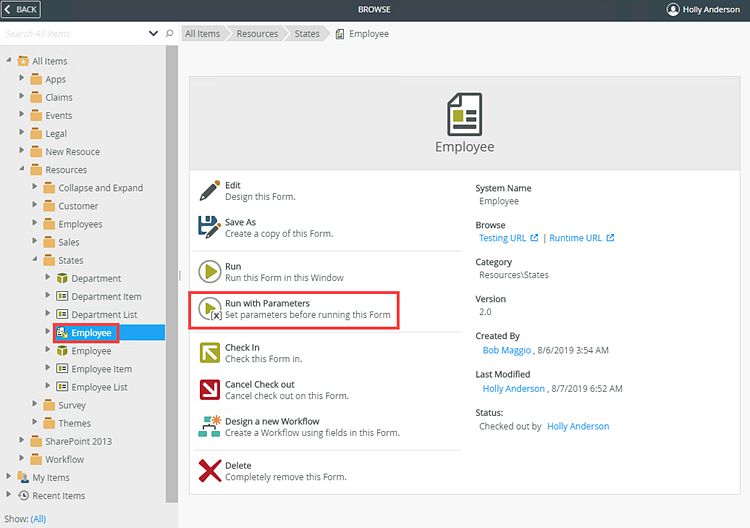Click the red Cancel Check out icon
750x528 pixels.
click(209, 390)
